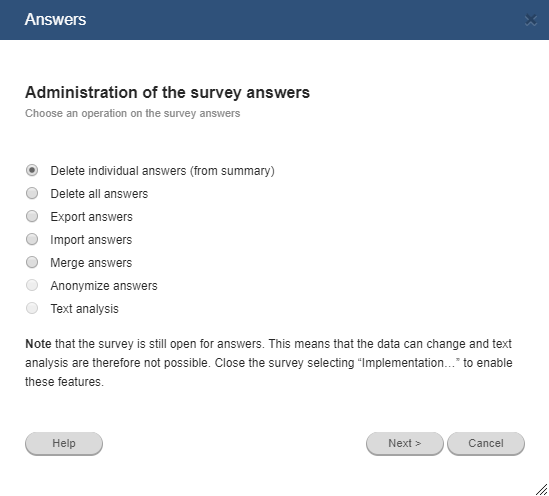
Task: Close the Answers dialog with the X icon
Action: (x=531, y=20)
